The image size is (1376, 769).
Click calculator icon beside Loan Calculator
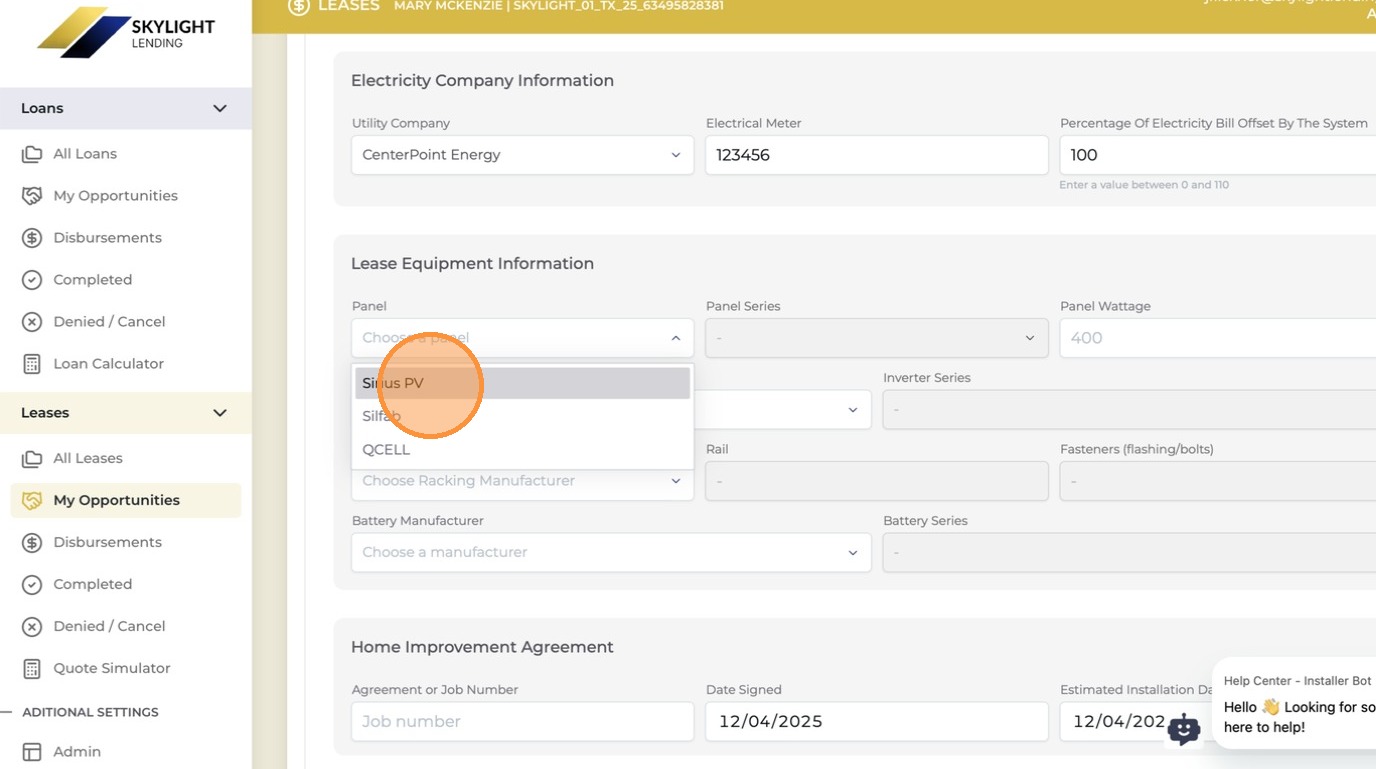[x=32, y=364]
